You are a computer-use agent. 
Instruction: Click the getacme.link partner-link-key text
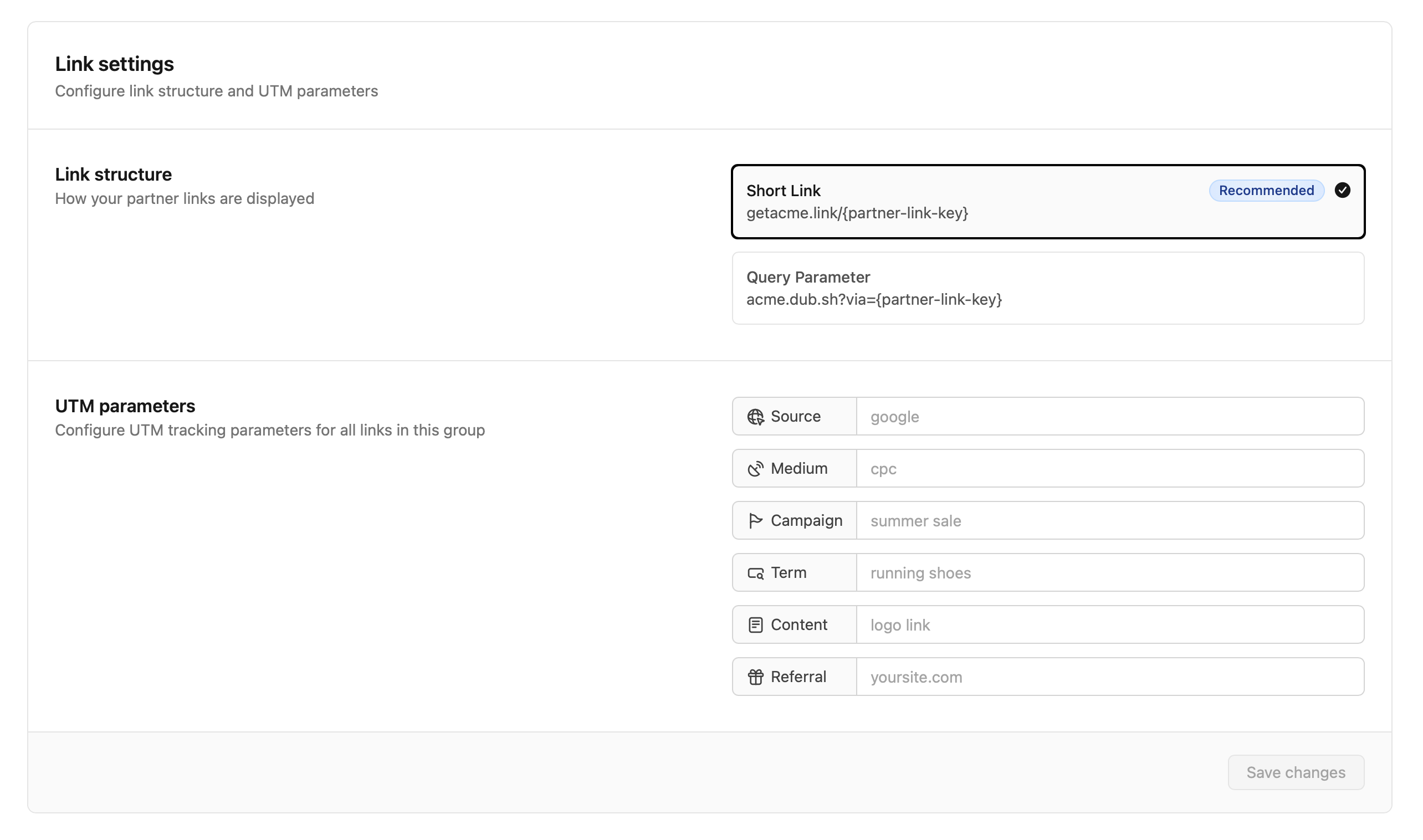tap(857, 213)
